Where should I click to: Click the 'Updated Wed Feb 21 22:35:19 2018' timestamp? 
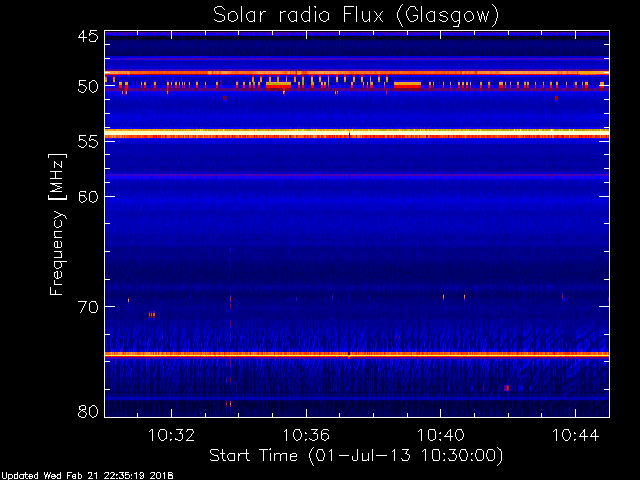[x=87, y=476]
